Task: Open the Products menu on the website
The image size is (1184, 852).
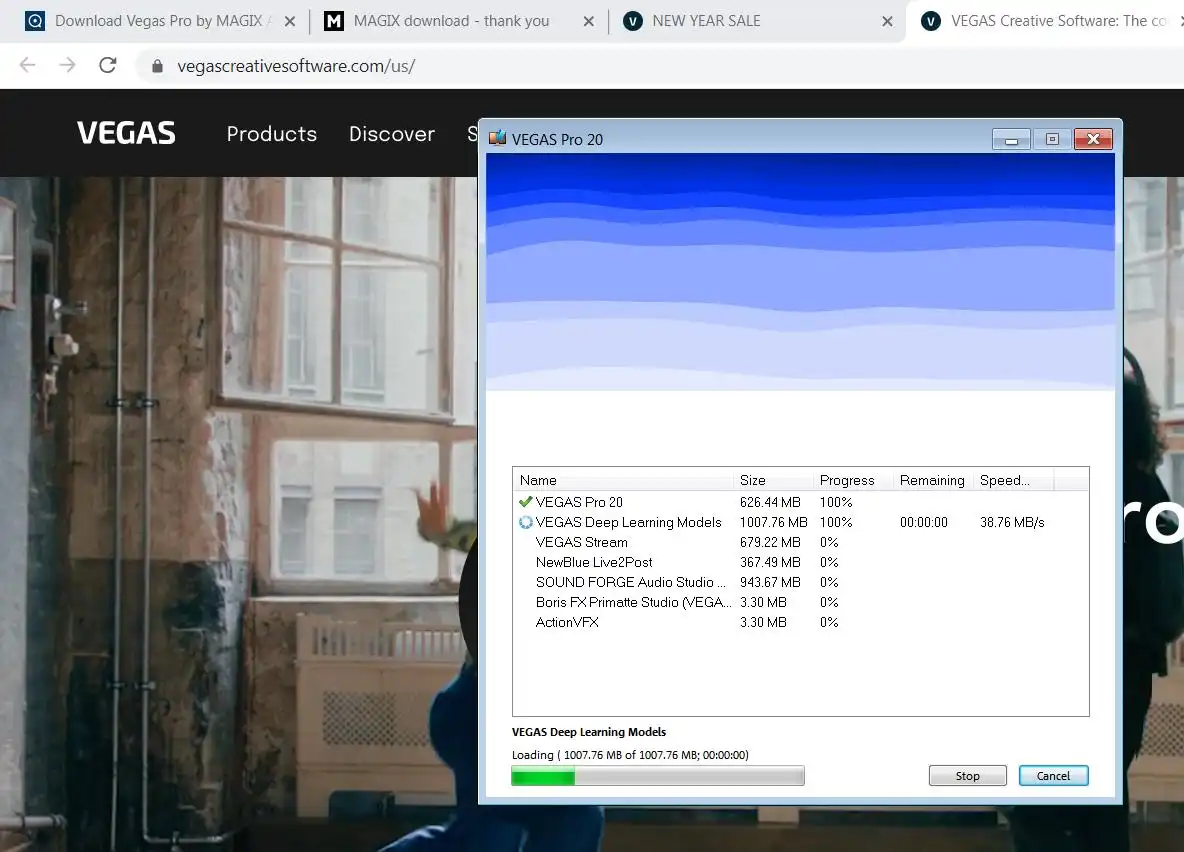Action: click(x=272, y=134)
